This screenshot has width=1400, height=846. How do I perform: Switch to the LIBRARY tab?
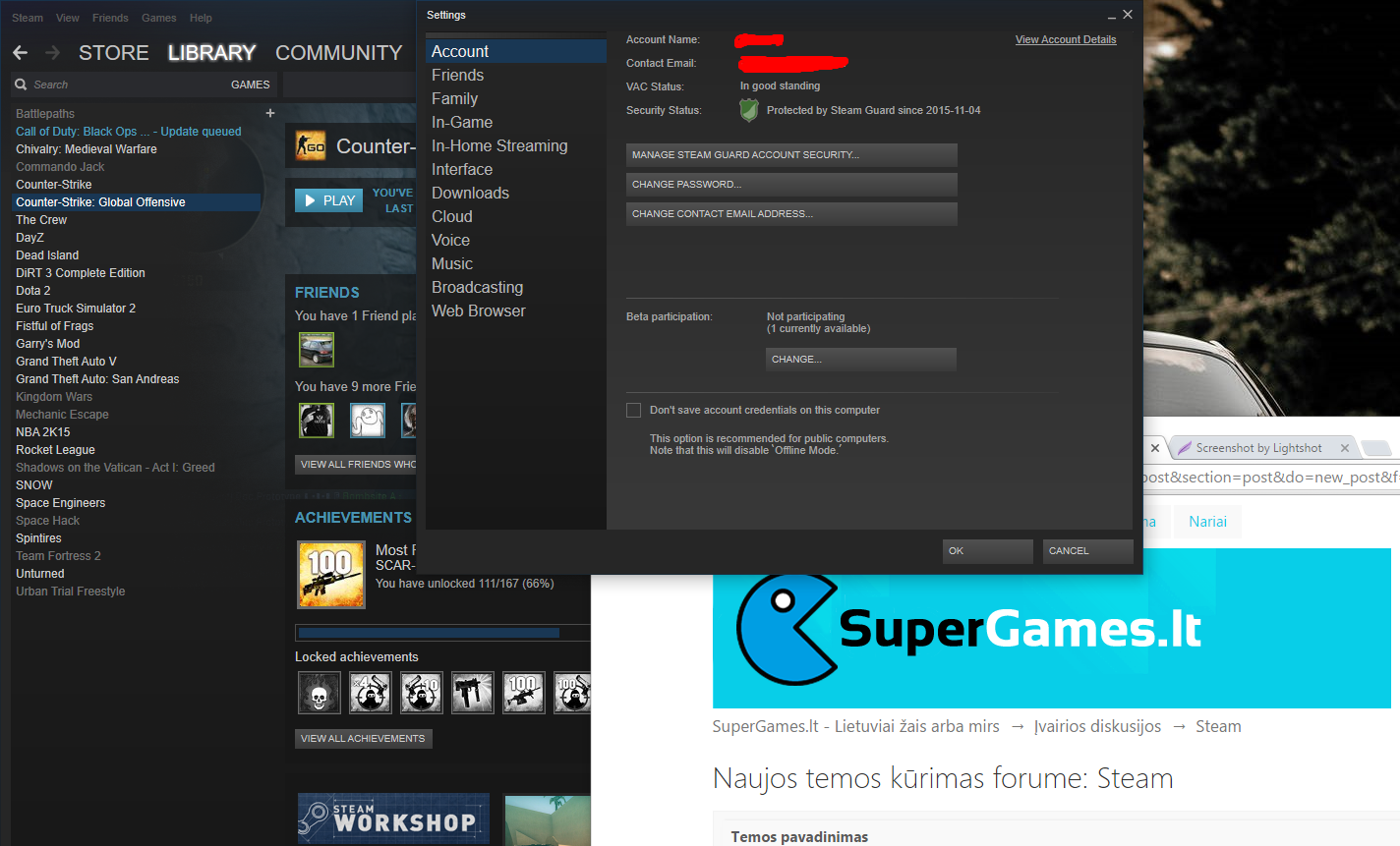pos(211,53)
